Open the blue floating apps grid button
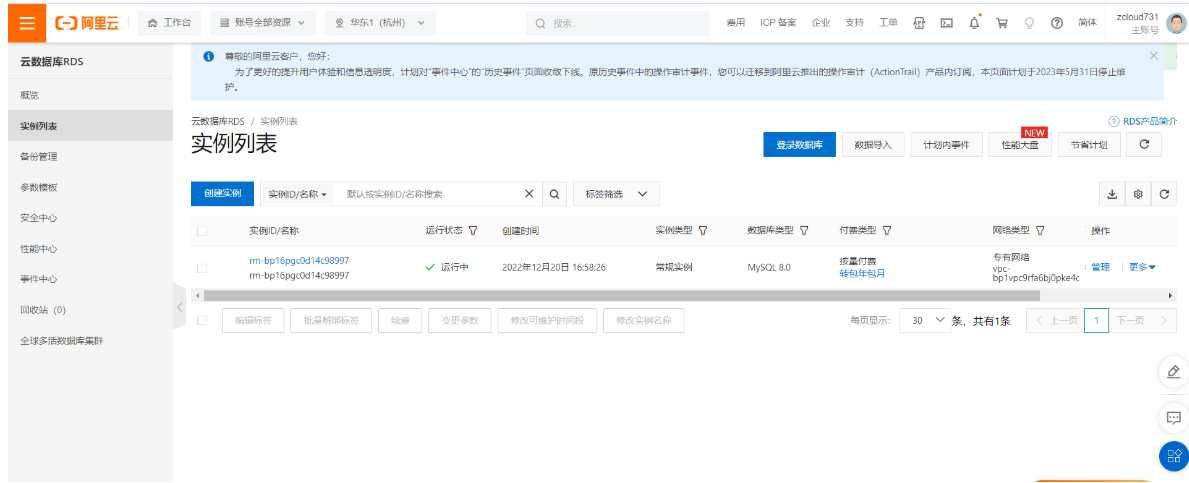This screenshot has width=1189, height=483. (x=1174, y=456)
